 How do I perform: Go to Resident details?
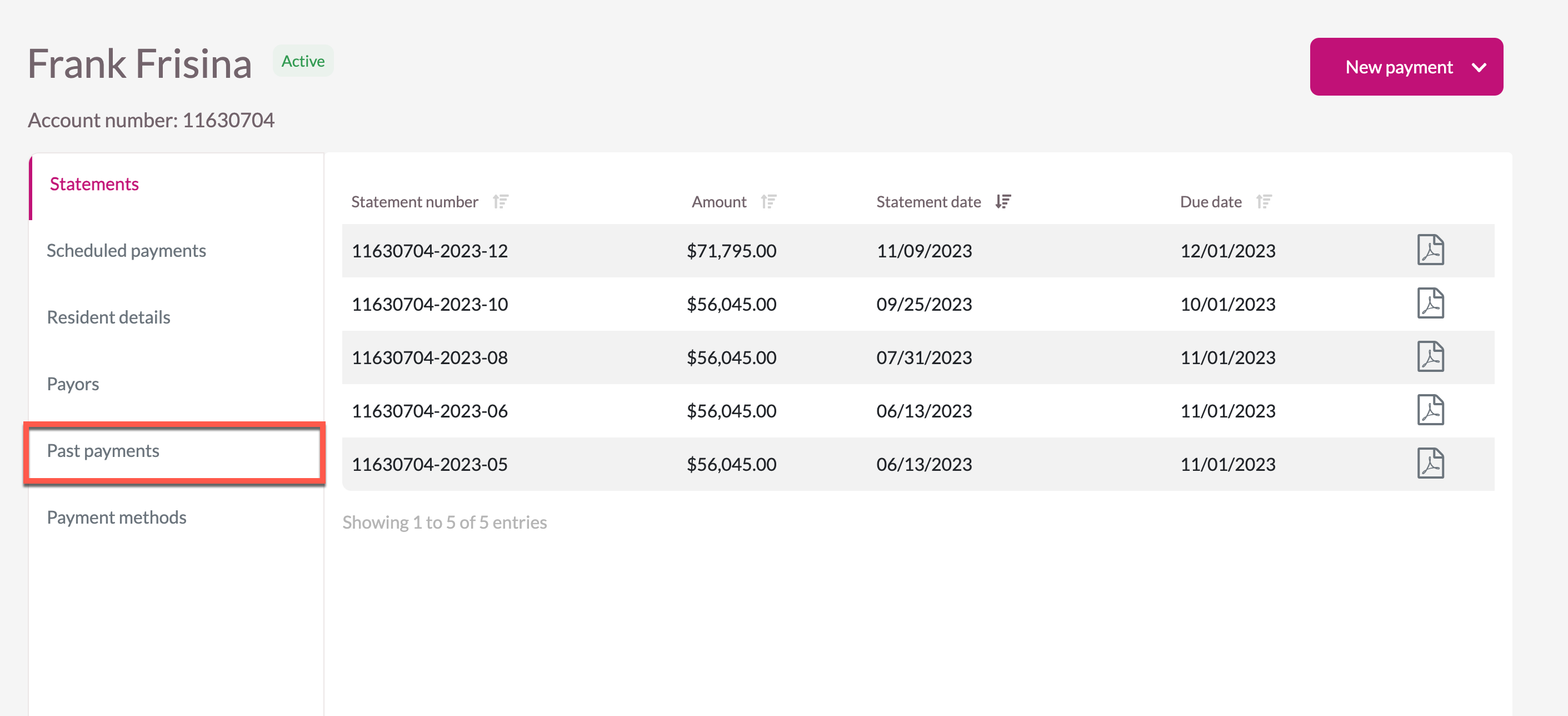[108, 317]
